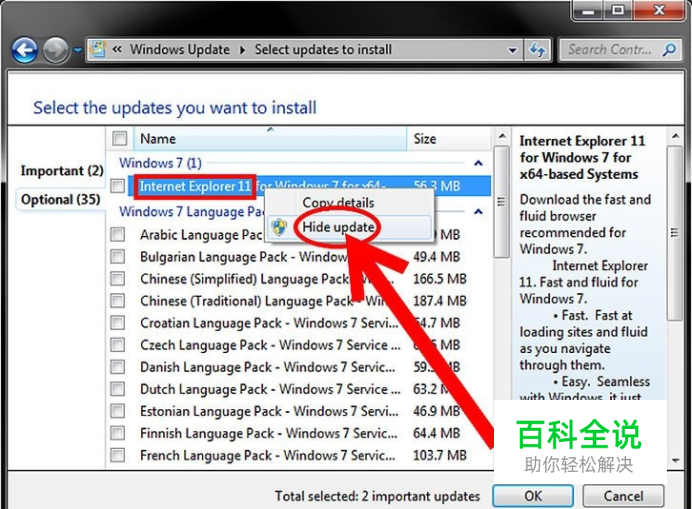This screenshot has height=509, width=692.
Task: Click the Windows Update breadcrumb
Action: pos(180,49)
